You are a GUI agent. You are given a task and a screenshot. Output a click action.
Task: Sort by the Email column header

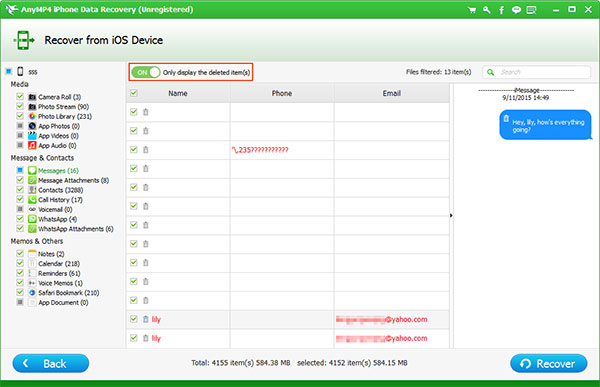click(x=391, y=93)
